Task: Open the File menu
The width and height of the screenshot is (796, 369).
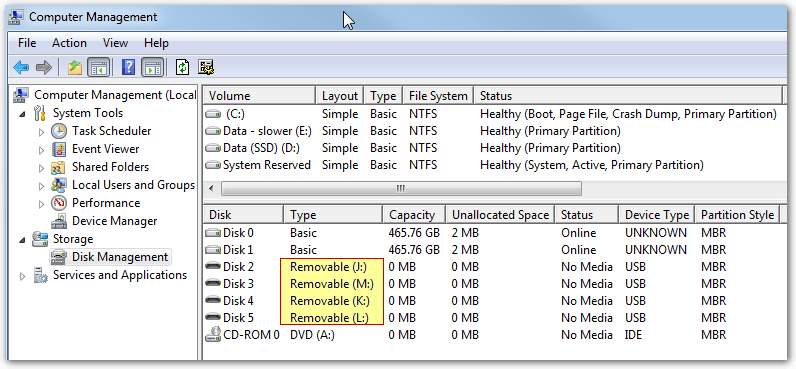Action: coord(27,43)
